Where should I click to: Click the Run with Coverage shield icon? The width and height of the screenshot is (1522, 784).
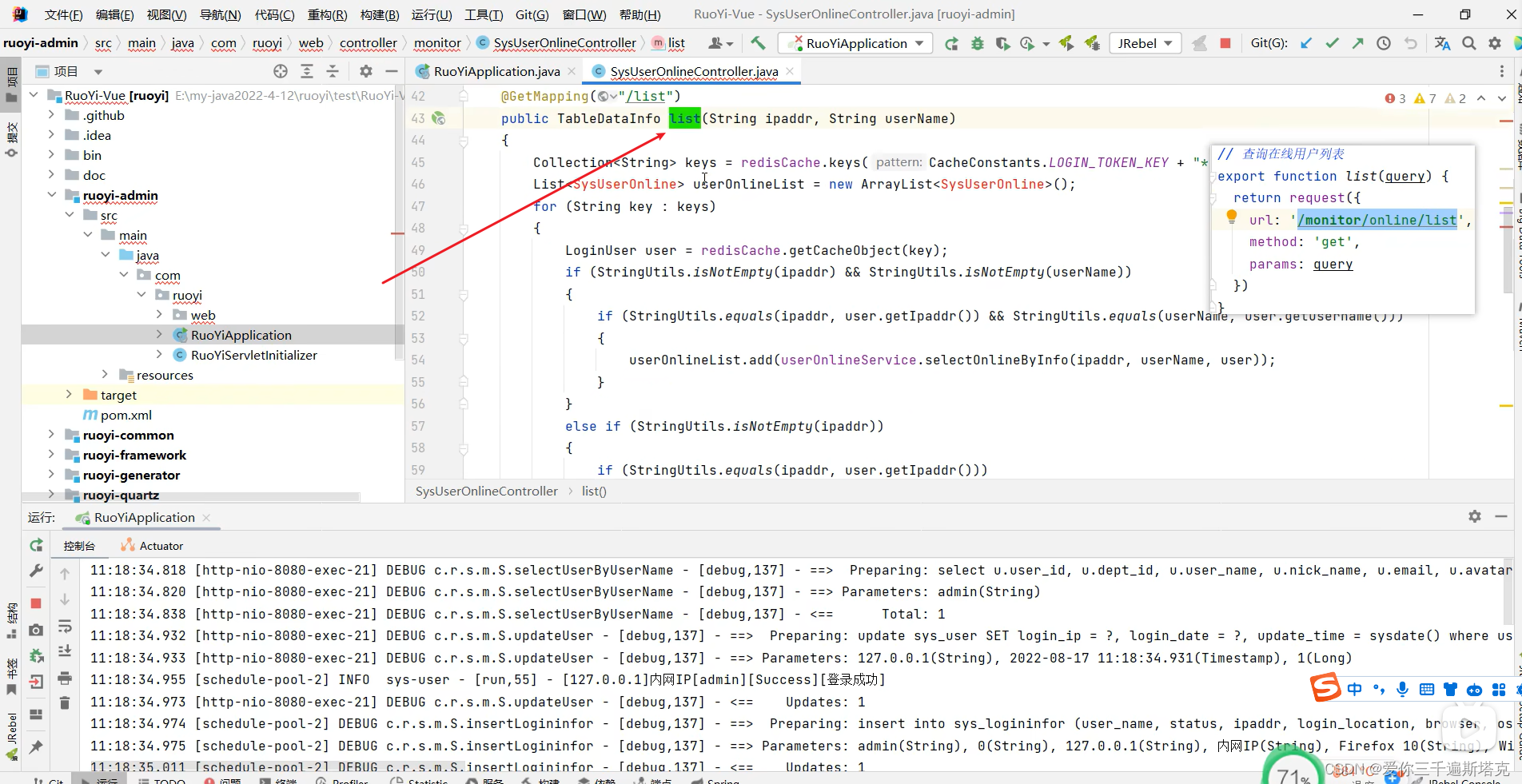1002,43
